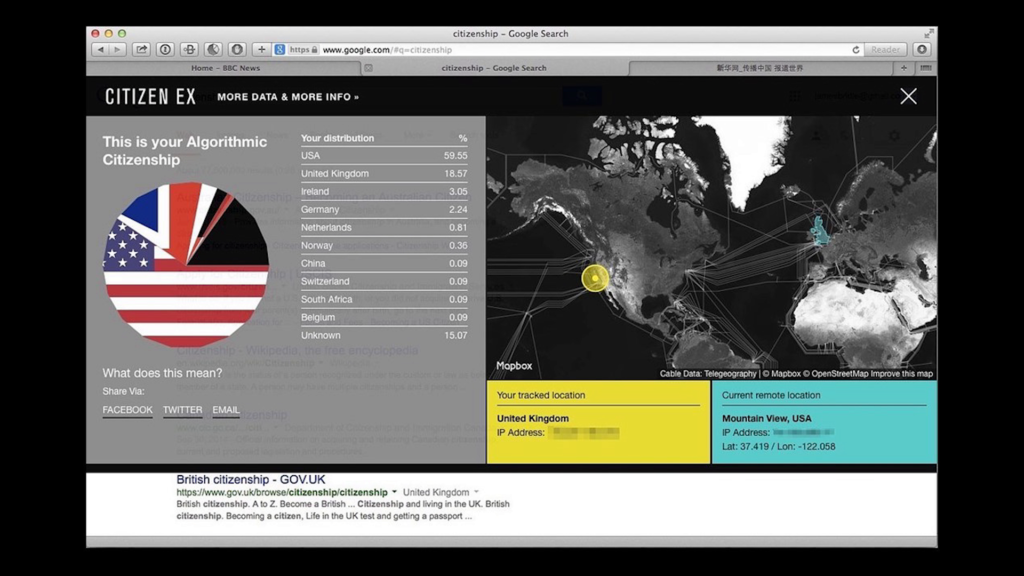This screenshot has width=1024, height=576.
Task: Click the 'Germany' distribution row
Action: 384,210
